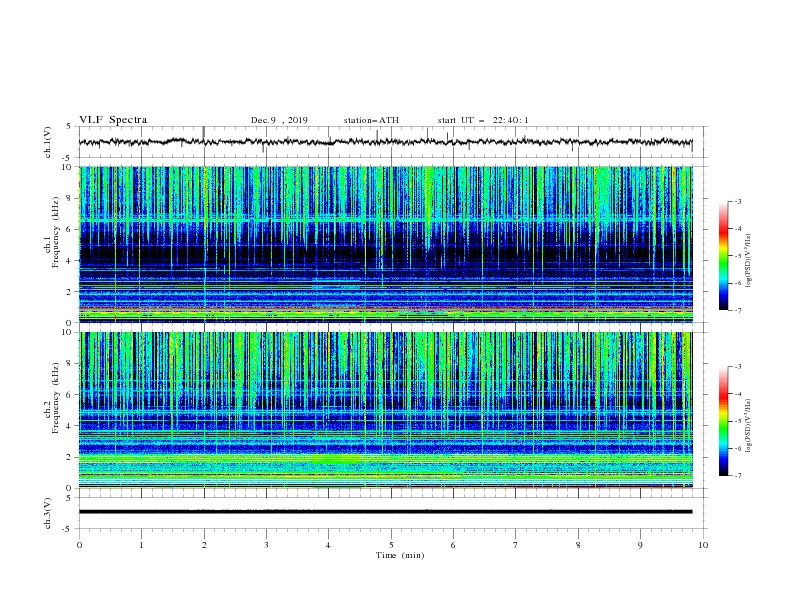Select the 'start UT = 22:40: 1' text
This screenshot has height=612, width=792.
point(483,120)
